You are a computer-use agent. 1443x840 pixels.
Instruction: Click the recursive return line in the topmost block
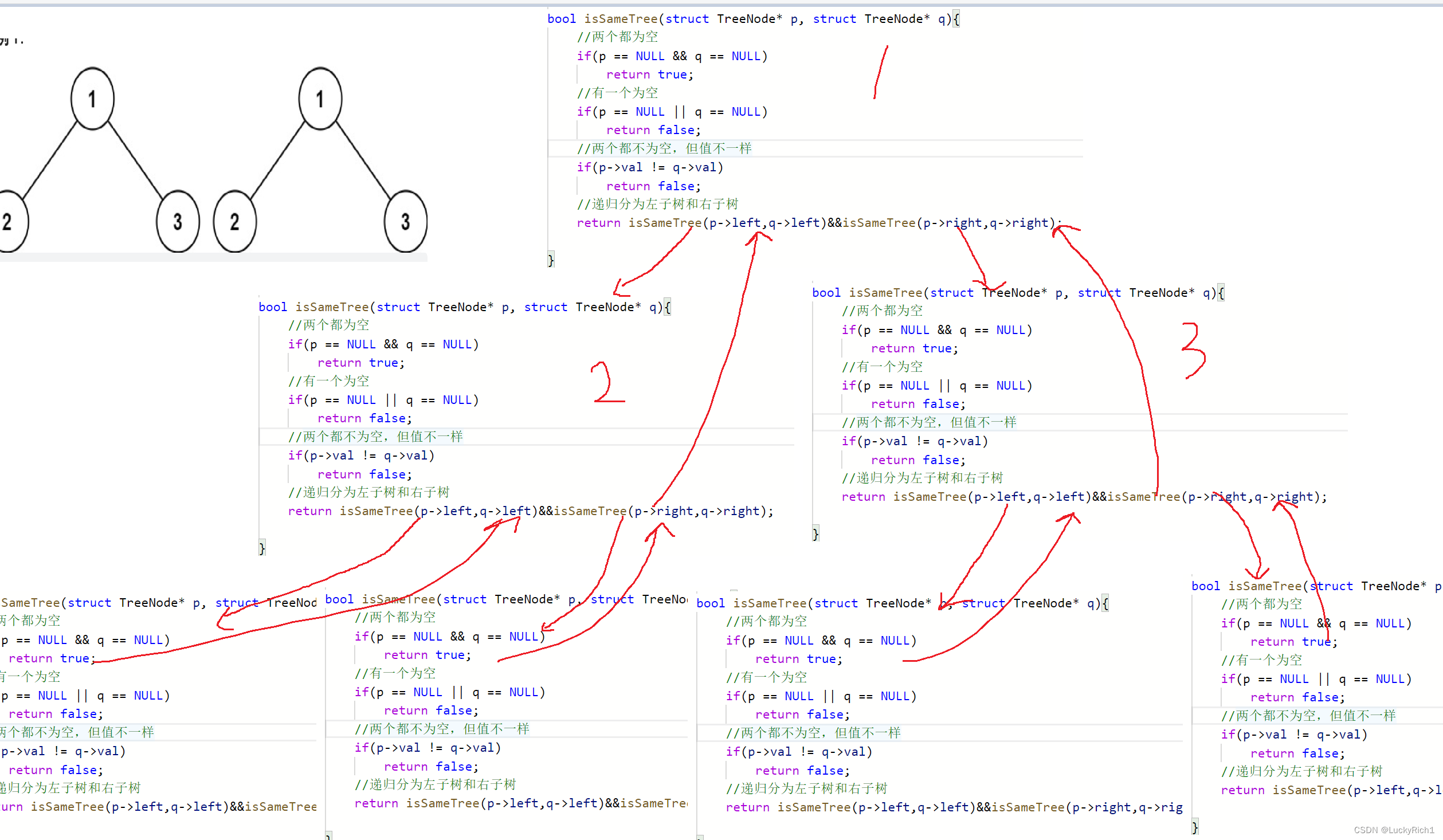tap(819, 223)
